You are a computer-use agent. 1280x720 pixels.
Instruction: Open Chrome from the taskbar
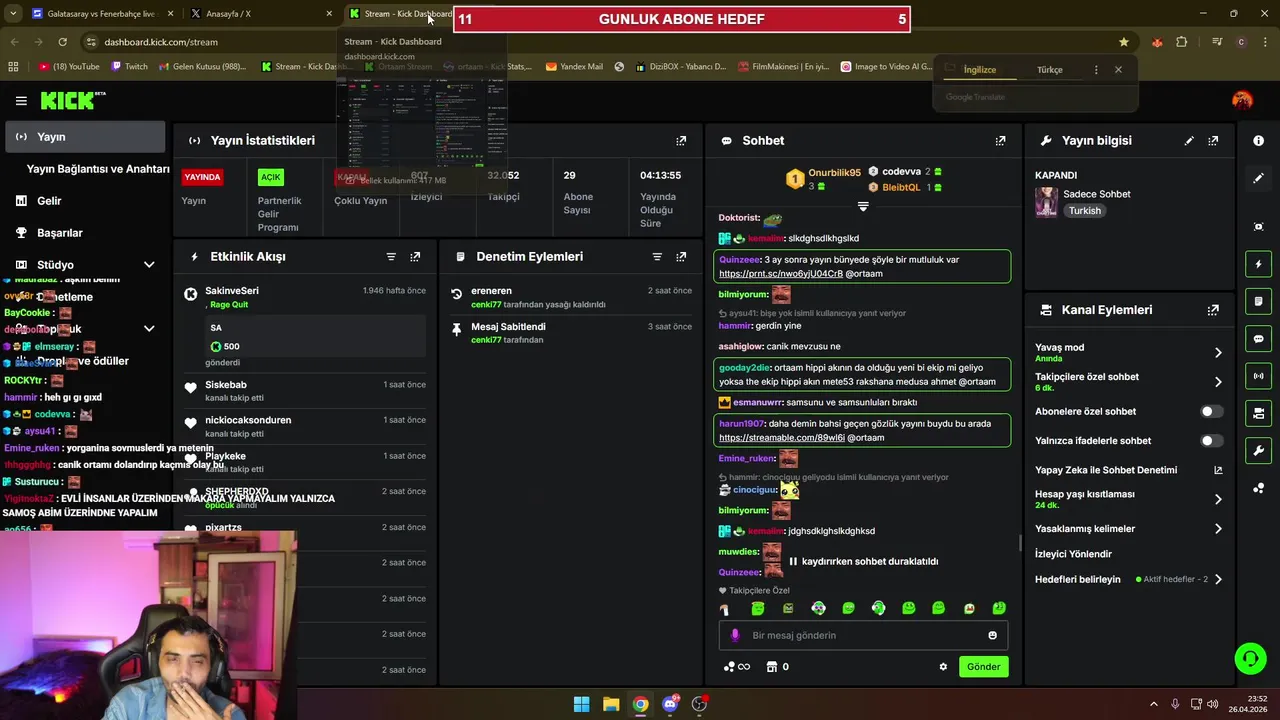coord(640,704)
